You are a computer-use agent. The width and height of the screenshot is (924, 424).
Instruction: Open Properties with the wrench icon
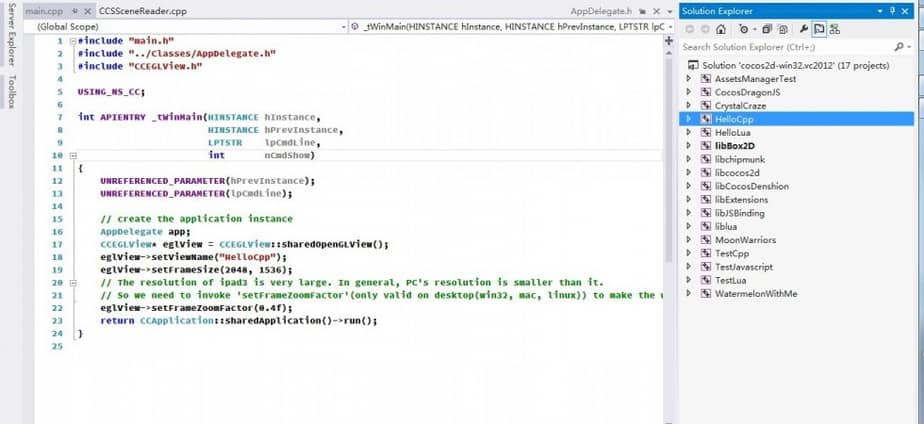pos(802,29)
